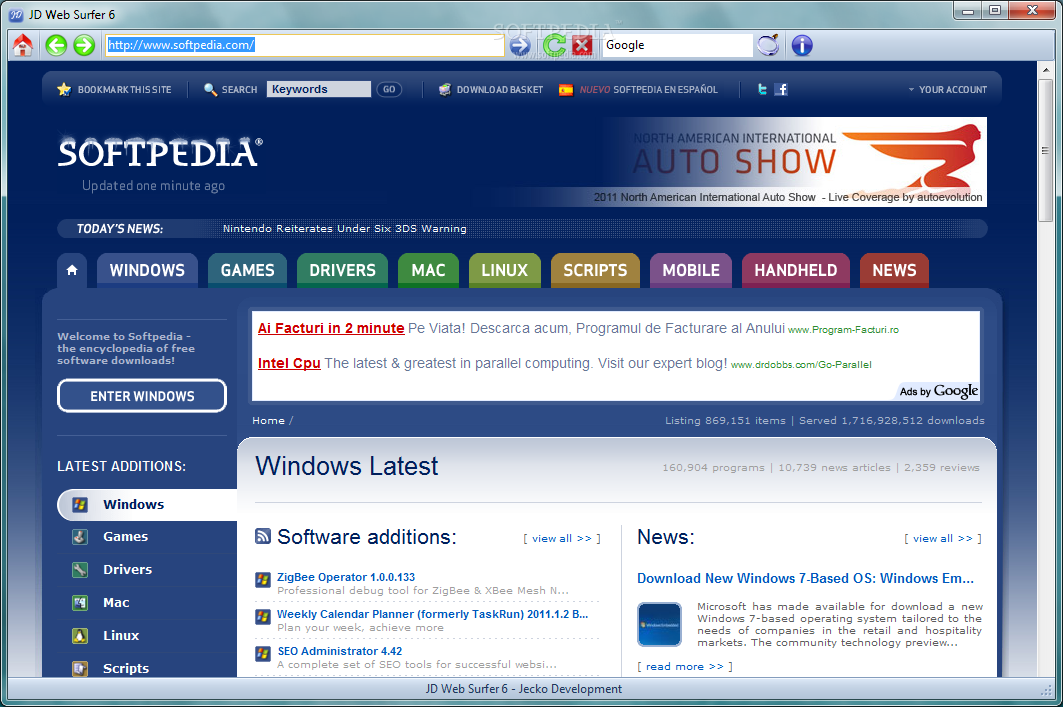Screen dimensions: 1063x707
Task: Click the Games icon in Latest Additions
Action: point(80,537)
